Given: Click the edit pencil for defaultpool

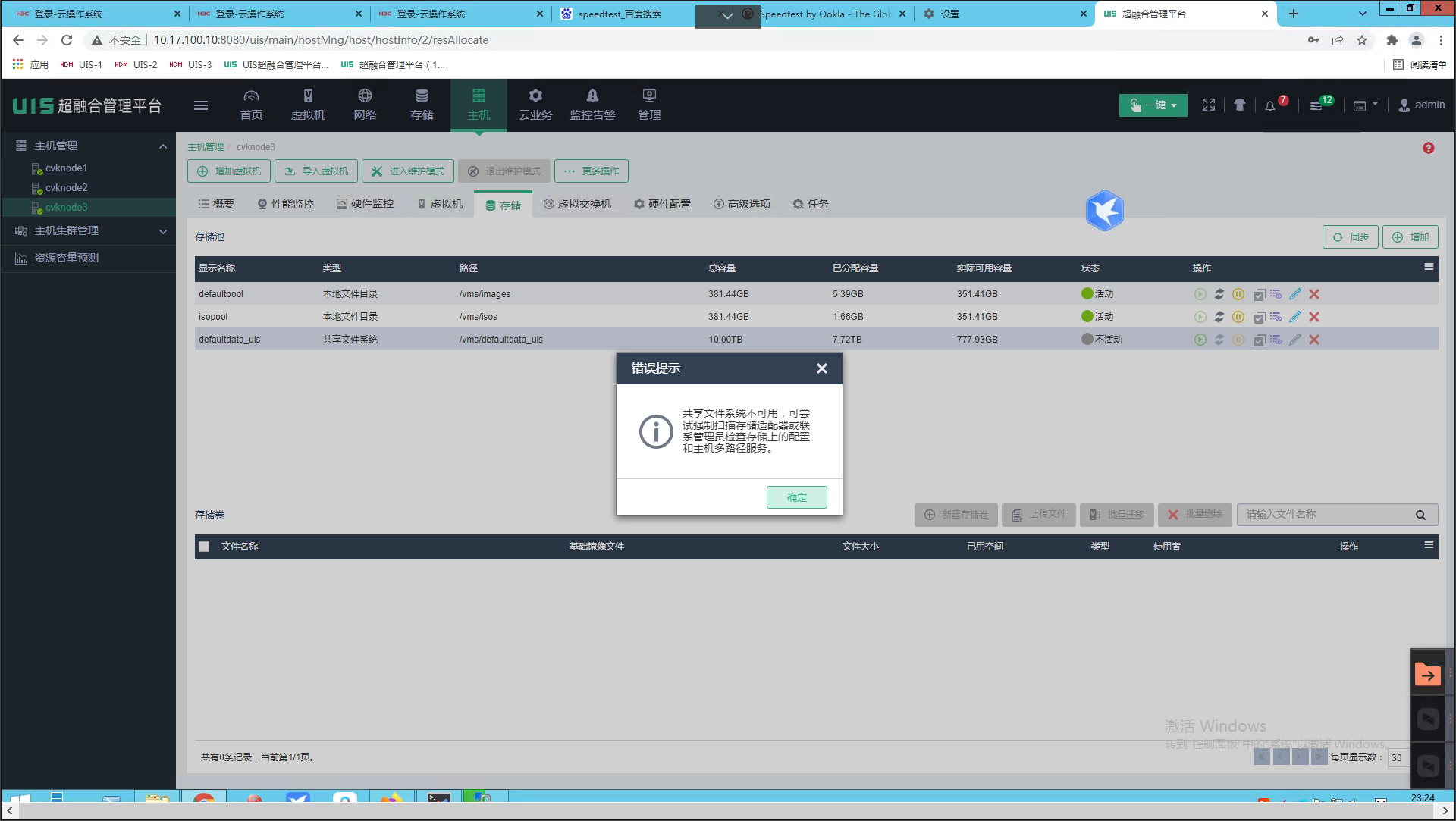Looking at the screenshot, I should point(1295,294).
